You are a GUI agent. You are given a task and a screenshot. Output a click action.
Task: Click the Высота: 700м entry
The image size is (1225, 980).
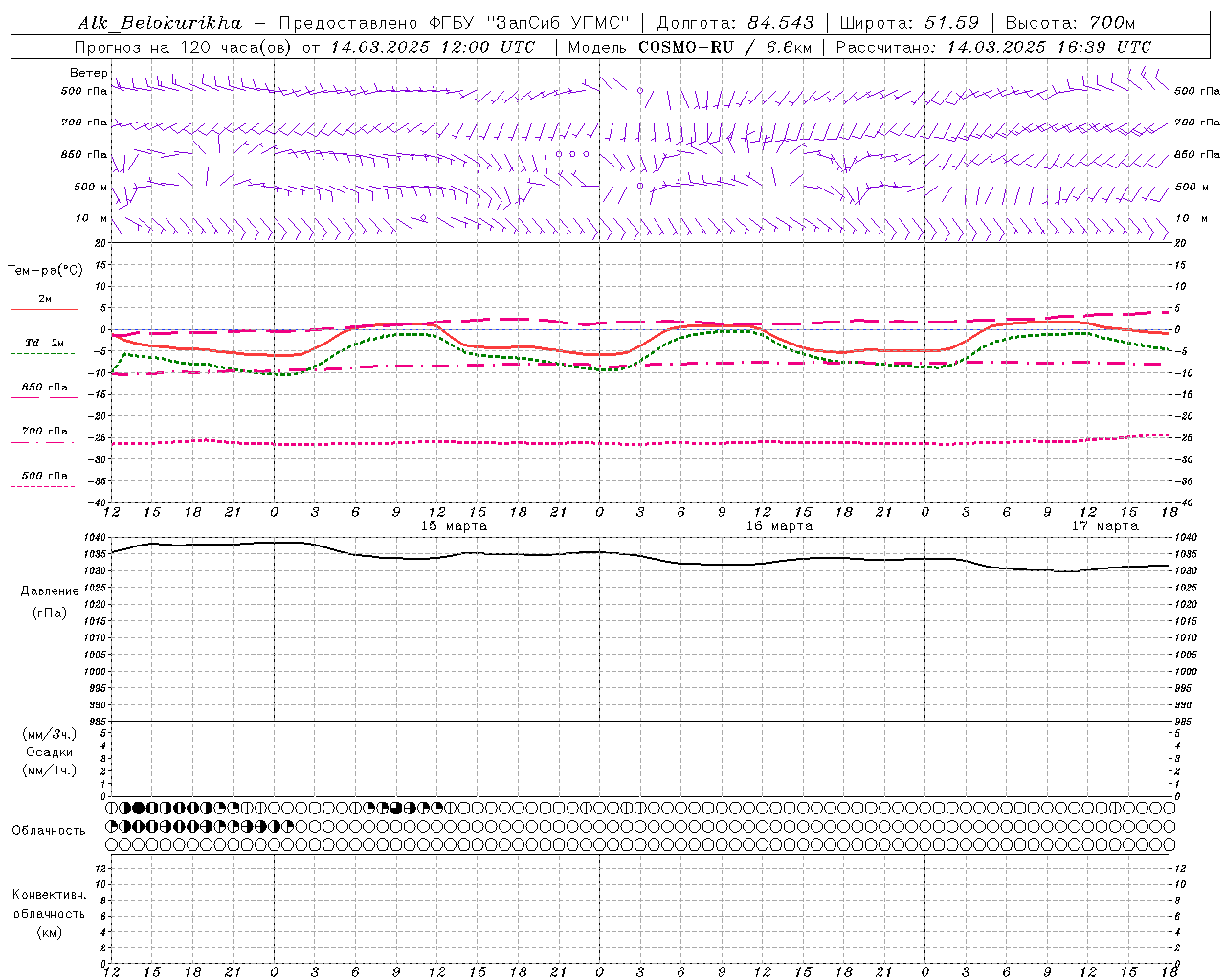[1070, 23]
